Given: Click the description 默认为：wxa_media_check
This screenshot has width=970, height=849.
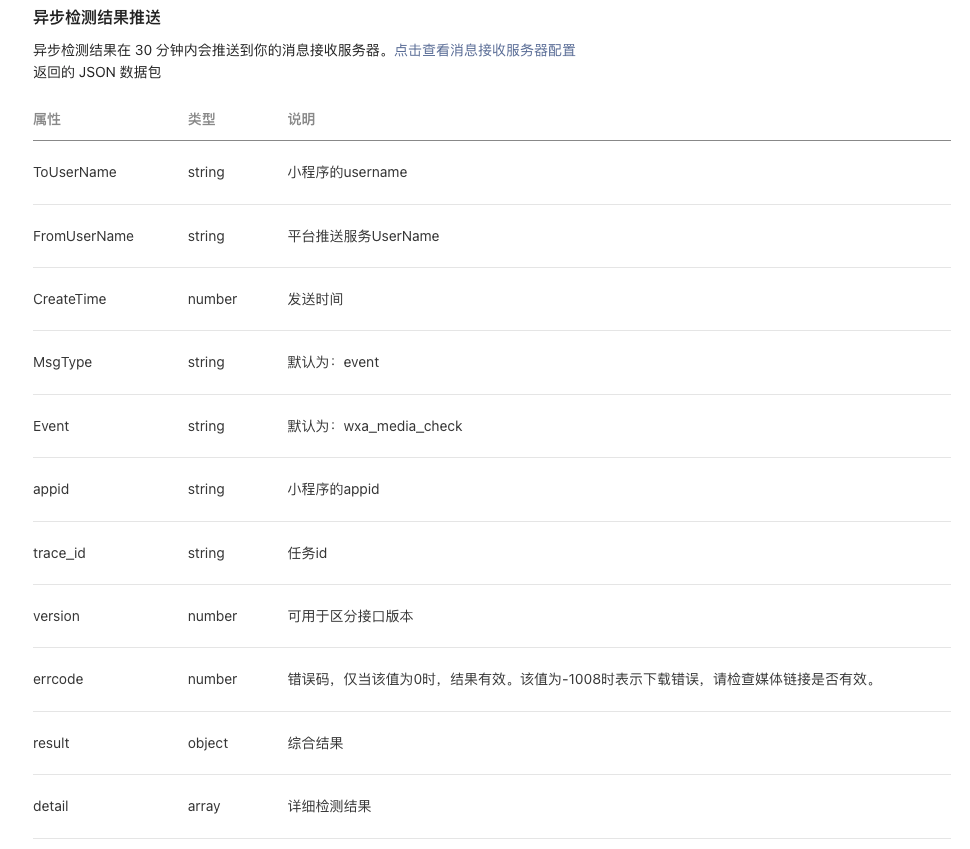Looking at the screenshot, I should [375, 426].
